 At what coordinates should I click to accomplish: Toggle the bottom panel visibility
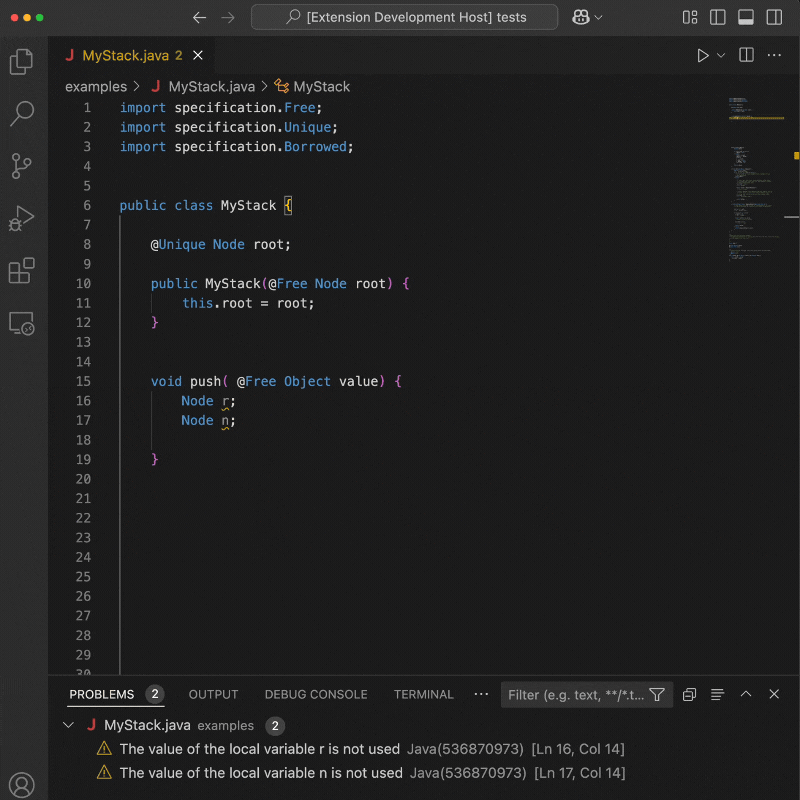[x=745, y=17]
